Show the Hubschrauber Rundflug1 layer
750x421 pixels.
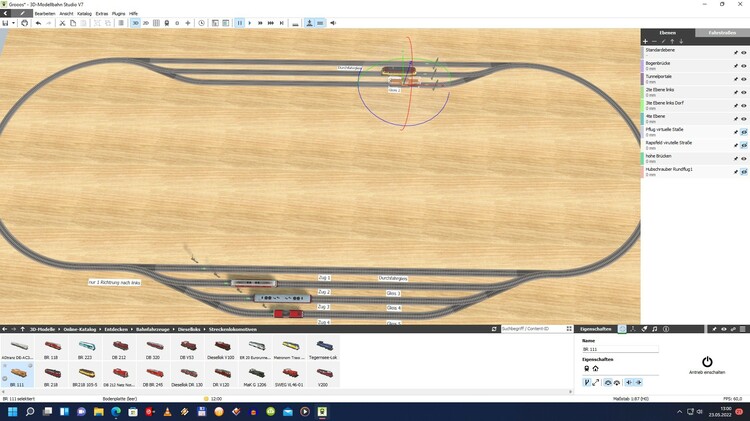(x=744, y=172)
